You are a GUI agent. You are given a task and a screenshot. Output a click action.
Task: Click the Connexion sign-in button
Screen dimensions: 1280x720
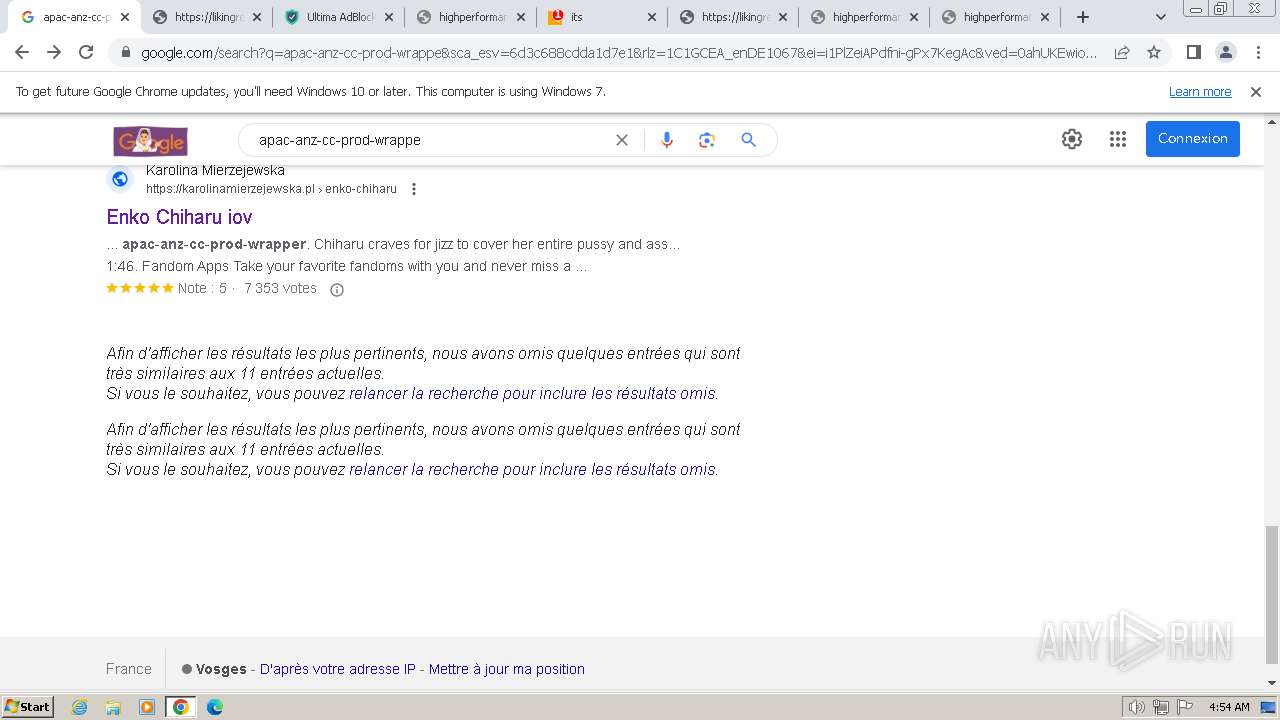(1192, 139)
